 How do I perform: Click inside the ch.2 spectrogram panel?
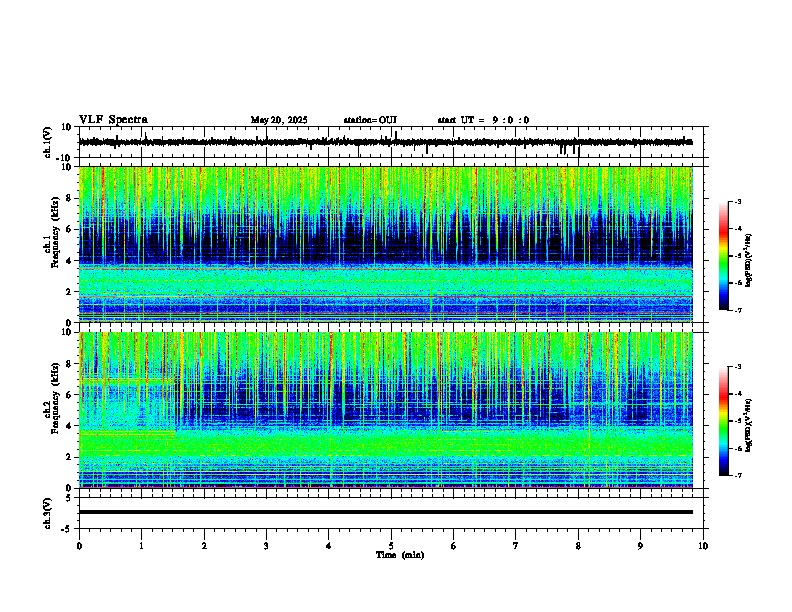[x=386, y=410]
